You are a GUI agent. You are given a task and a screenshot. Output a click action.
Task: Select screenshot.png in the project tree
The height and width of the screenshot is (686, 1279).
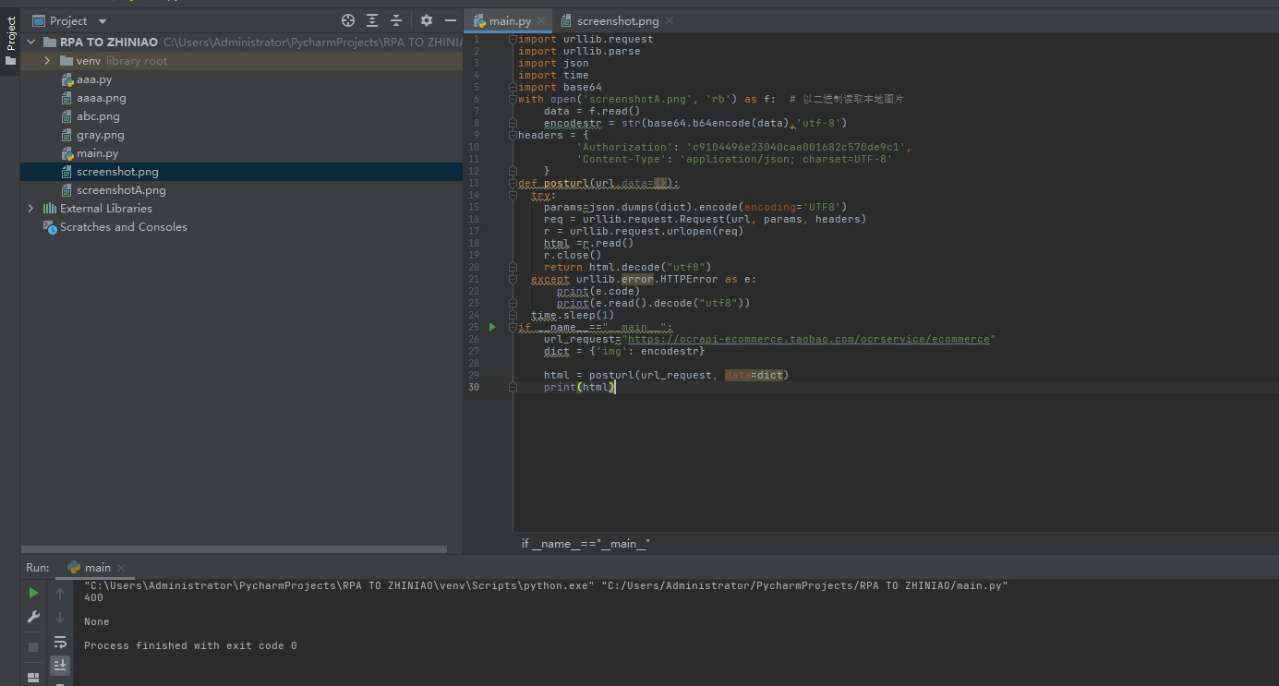pos(240,172)
